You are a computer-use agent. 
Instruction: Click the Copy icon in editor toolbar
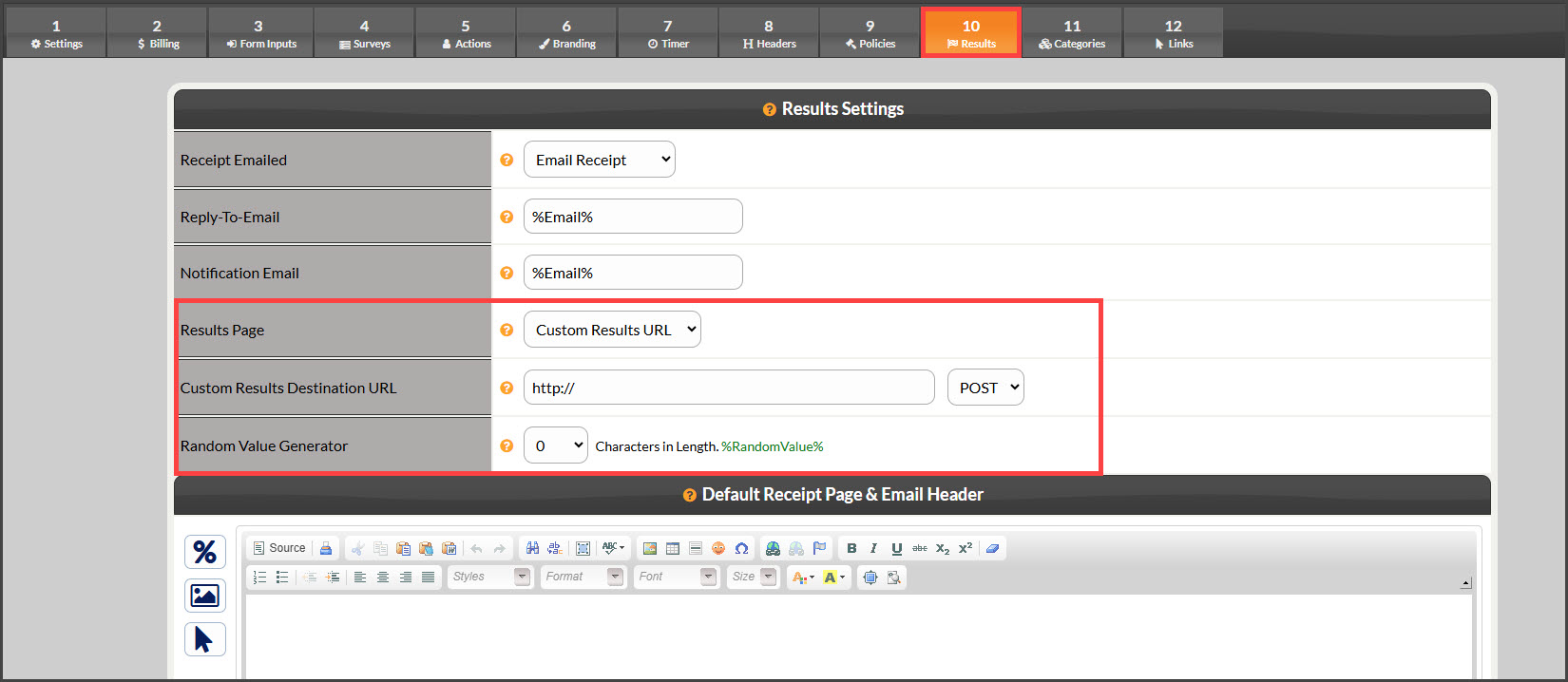click(x=381, y=548)
